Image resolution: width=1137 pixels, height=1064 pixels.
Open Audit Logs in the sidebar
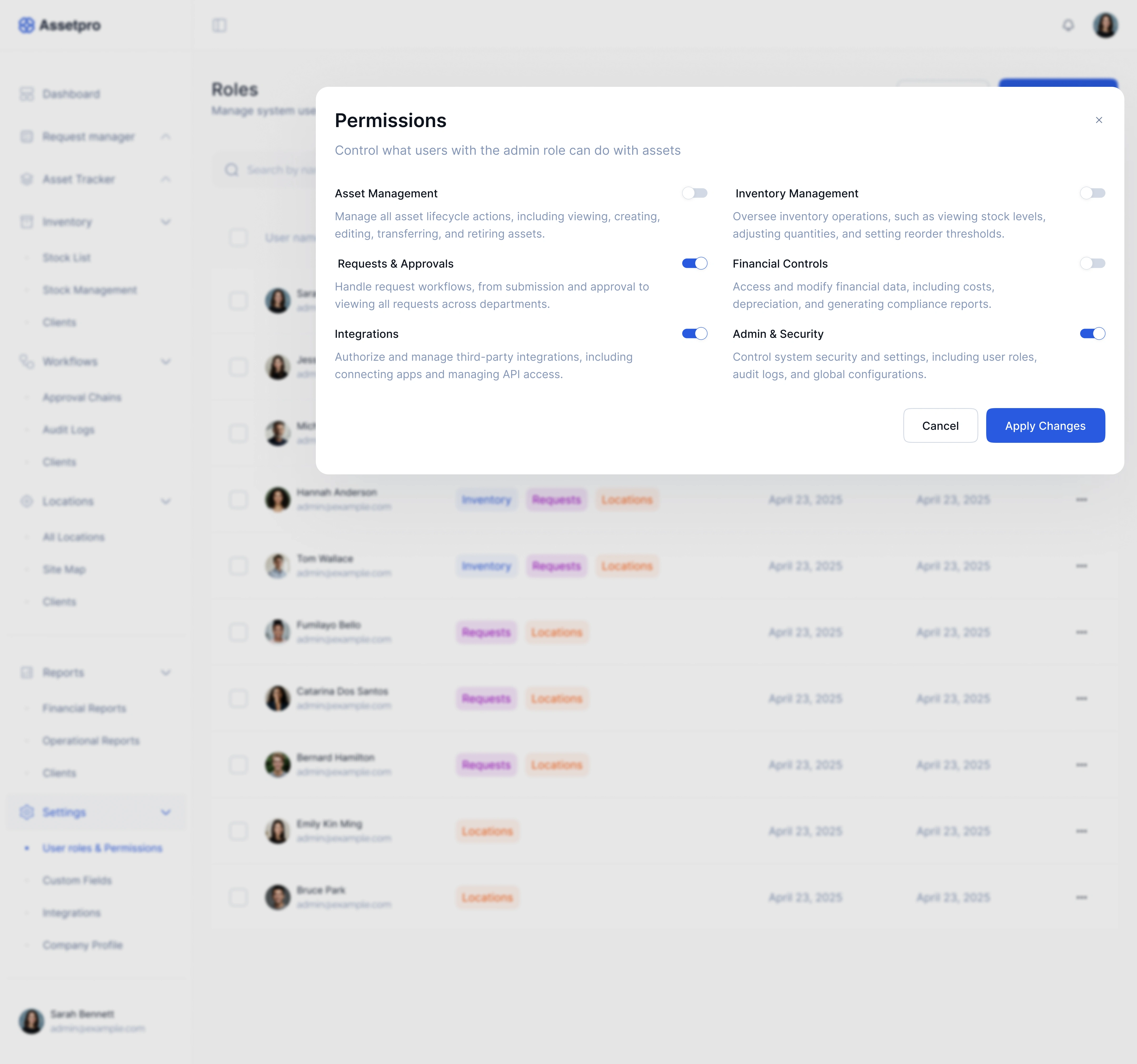[69, 429]
